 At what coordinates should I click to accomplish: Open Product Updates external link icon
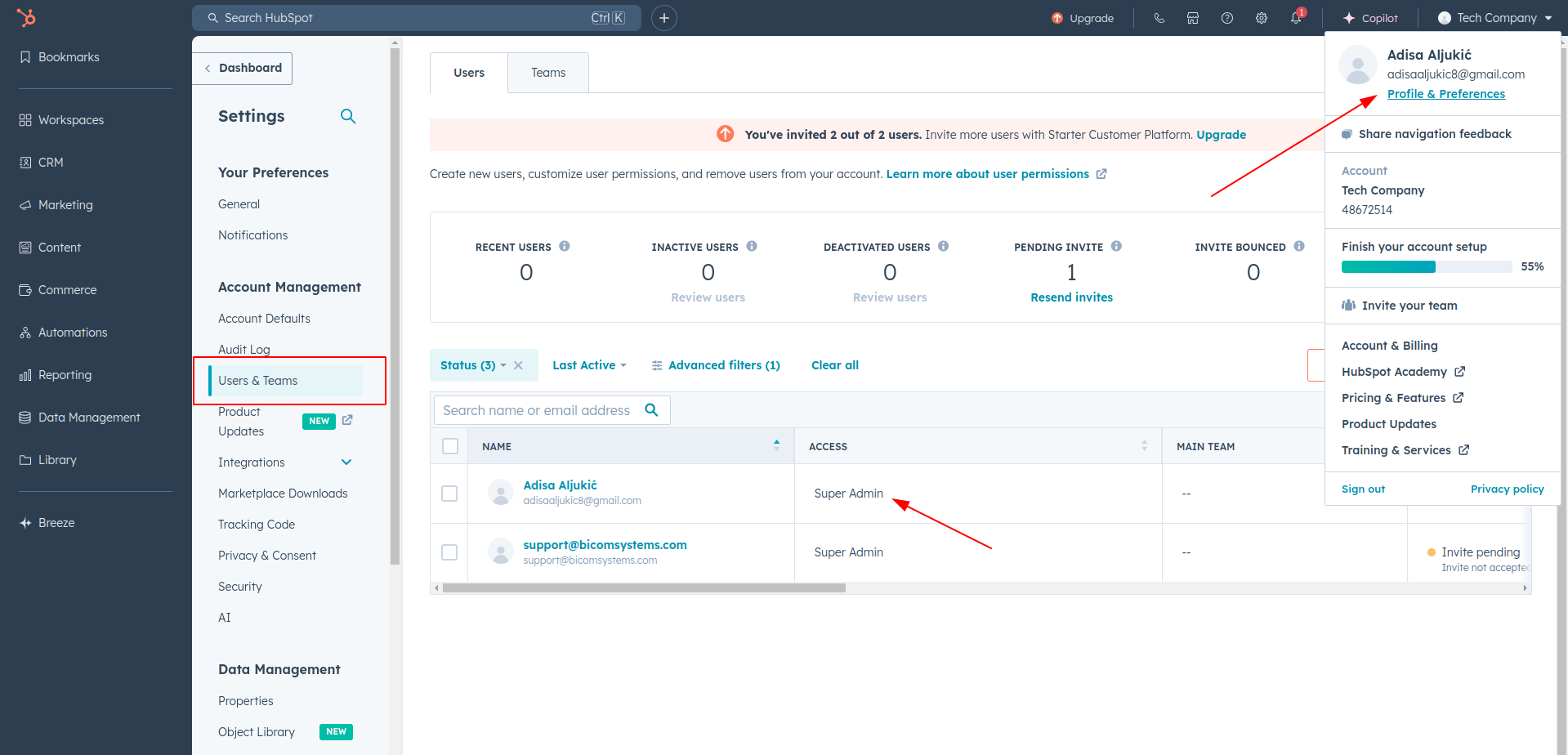(347, 420)
